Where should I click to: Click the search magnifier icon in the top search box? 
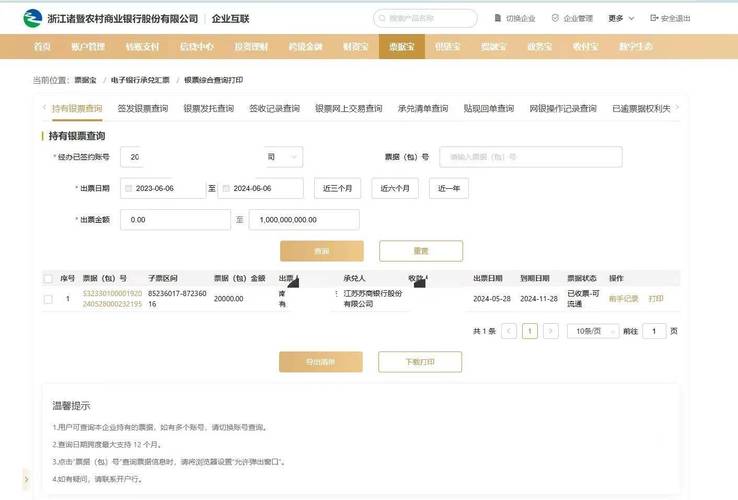(382, 18)
